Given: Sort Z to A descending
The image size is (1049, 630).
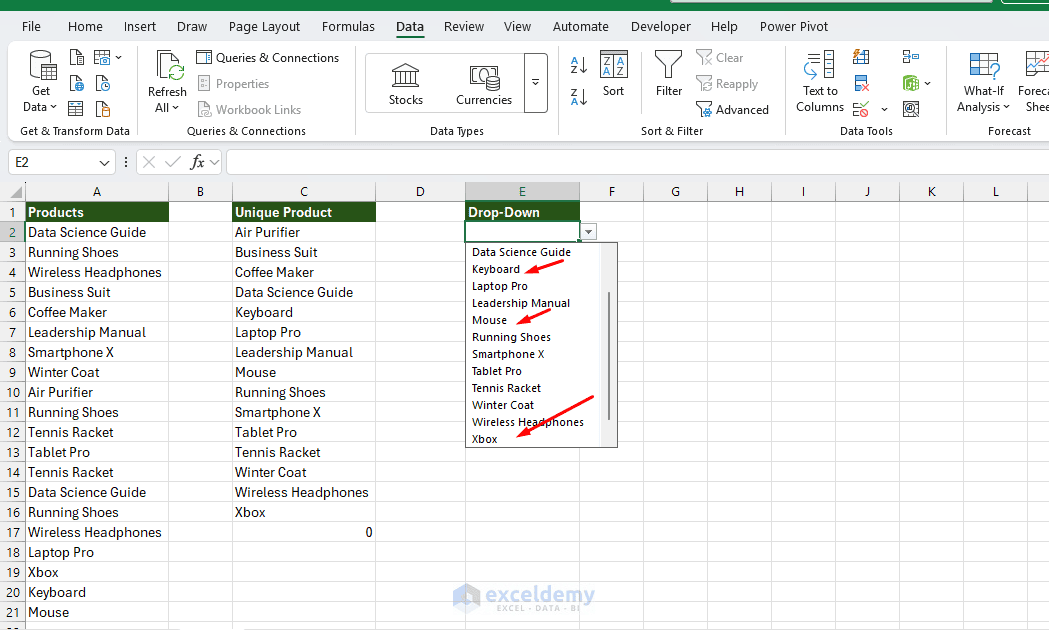Looking at the screenshot, I should [579, 97].
